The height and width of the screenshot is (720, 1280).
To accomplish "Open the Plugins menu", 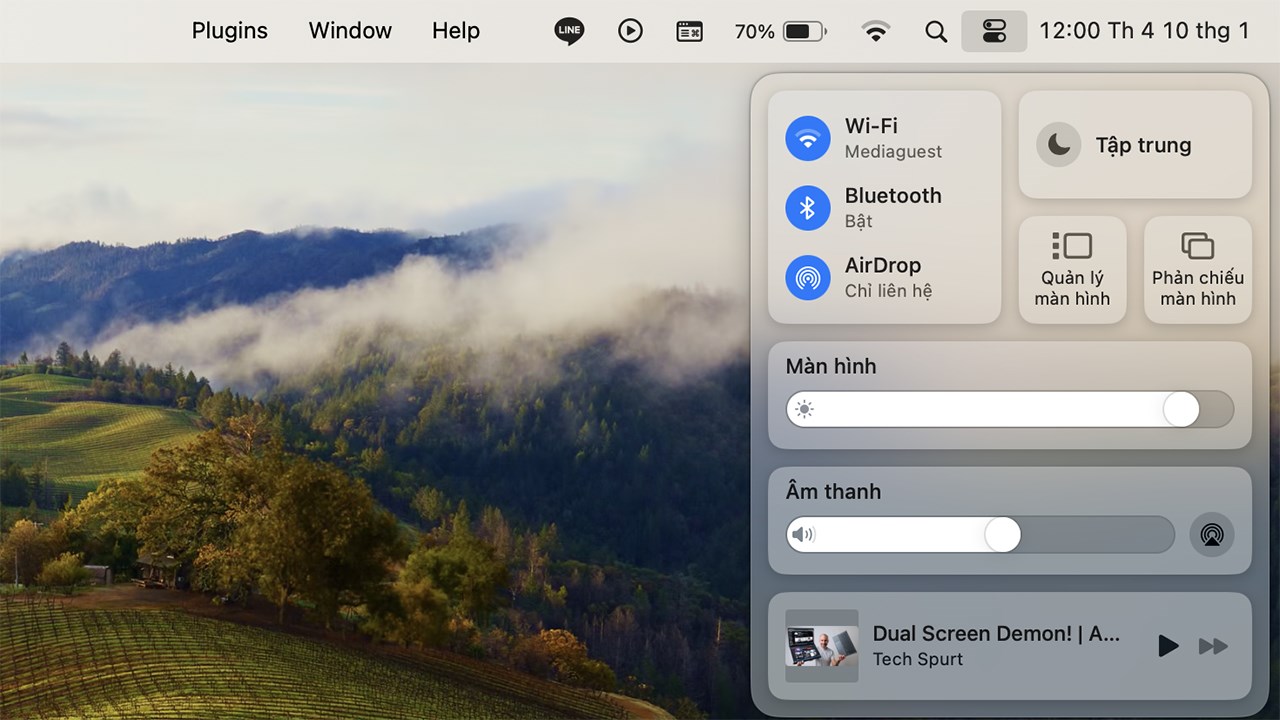I will 230,31.
